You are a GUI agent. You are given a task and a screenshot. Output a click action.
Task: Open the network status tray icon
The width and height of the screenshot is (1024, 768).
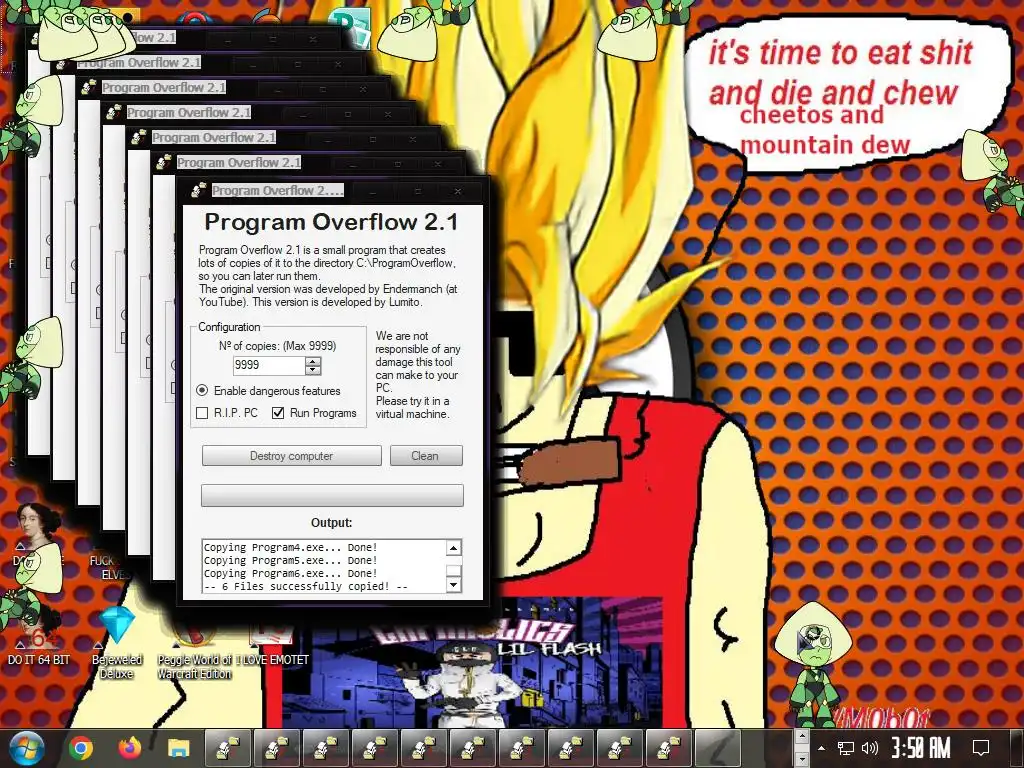click(846, 748)
